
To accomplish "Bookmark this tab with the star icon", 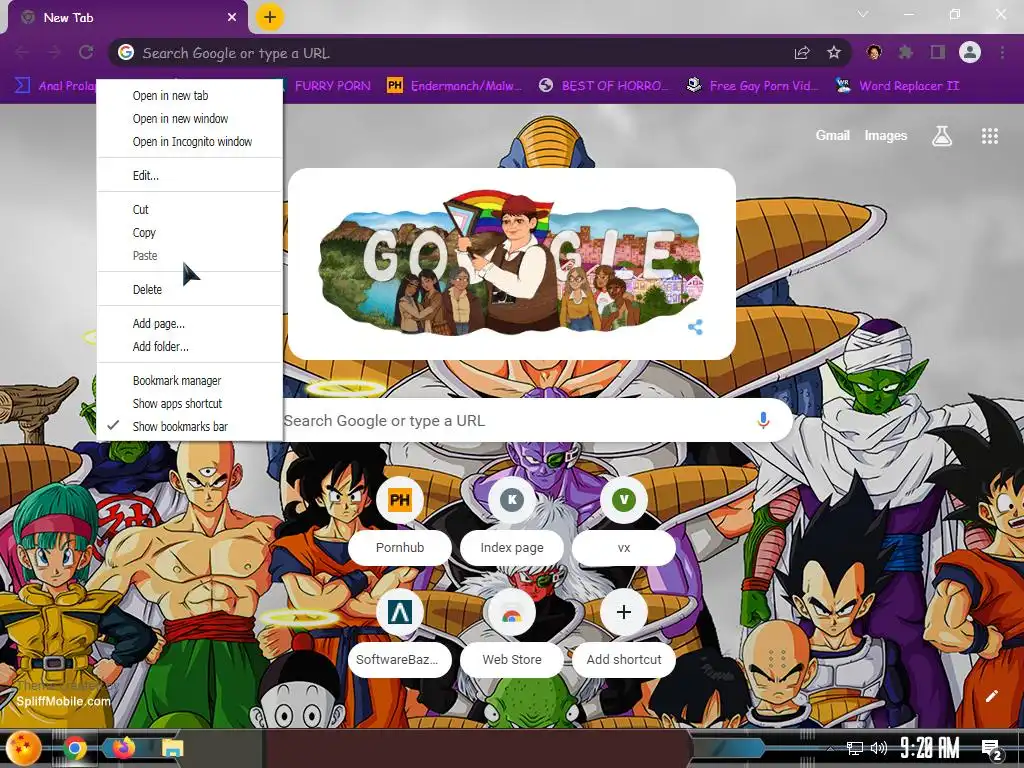I will tap(833, 52).
